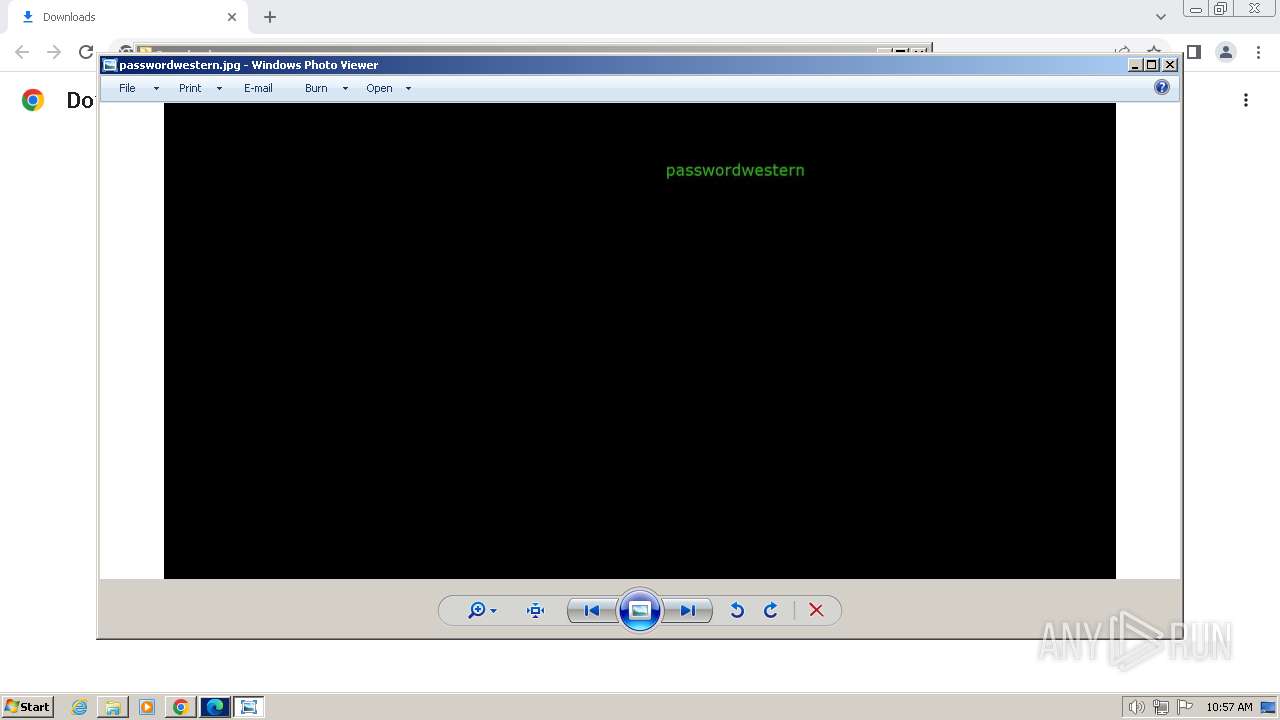This screenshot has height=720, width=1280.
Task: Open the Print menu
Action: click(x=190, y=88)
